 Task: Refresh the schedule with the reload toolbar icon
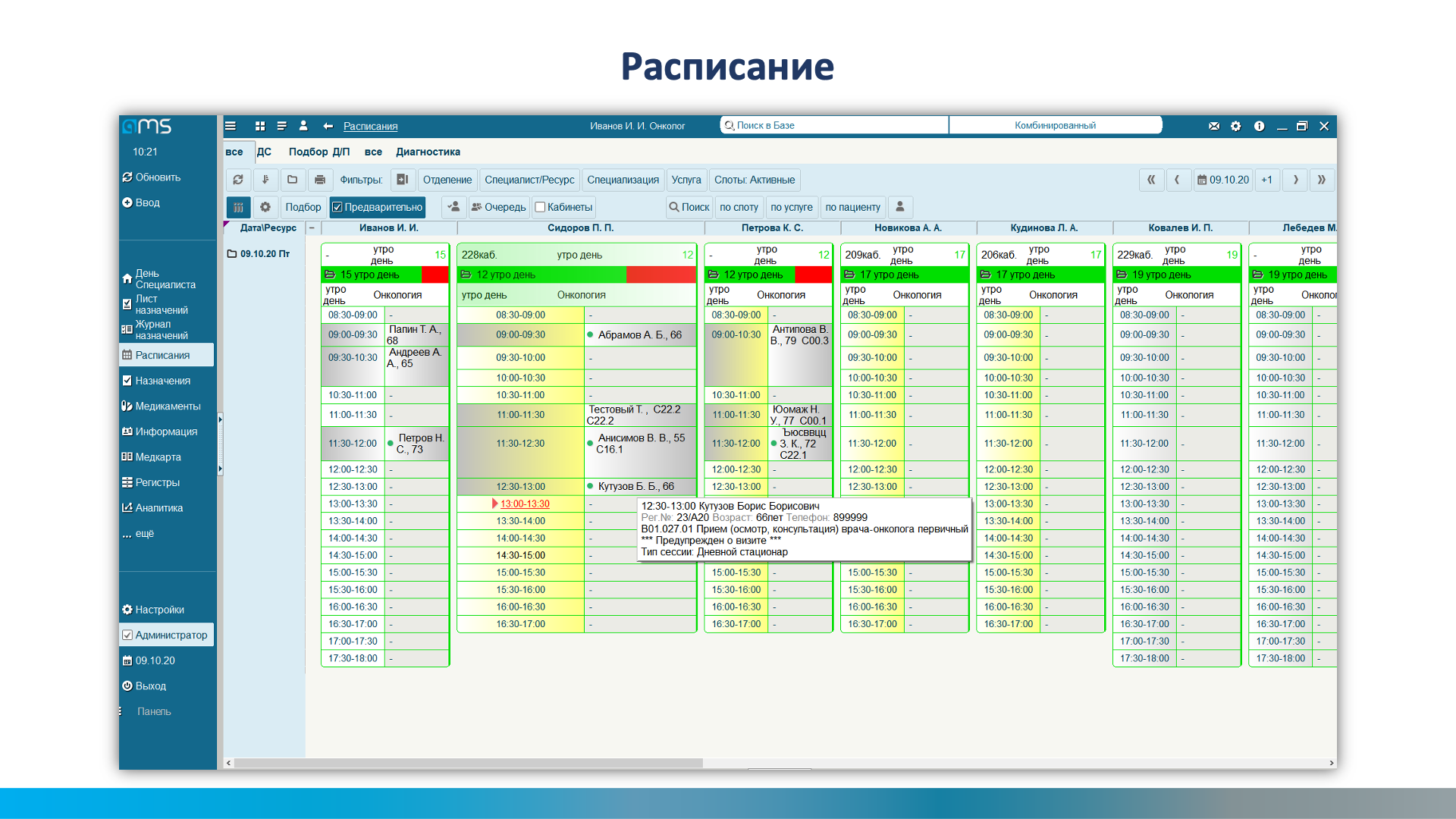[x=238, y=180]
